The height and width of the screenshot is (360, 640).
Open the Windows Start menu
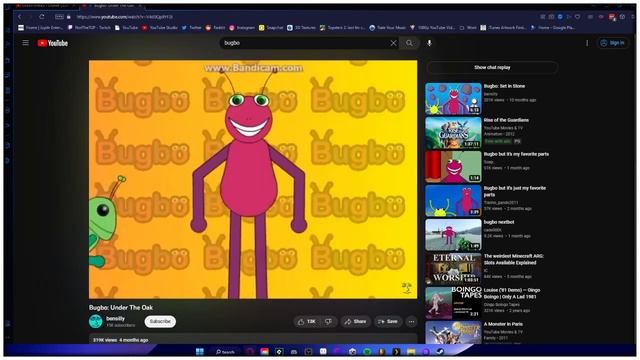point(200,351)
